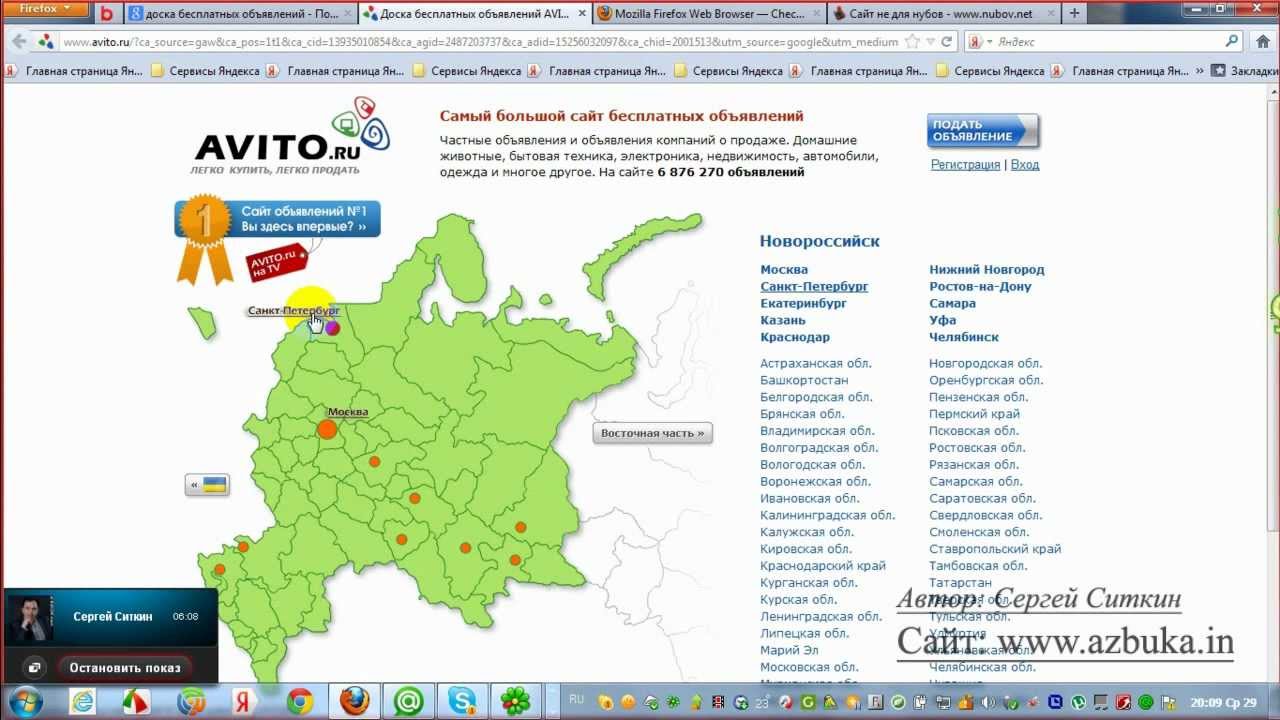Open the Mail.ru Agent @ taskbar icon
1280x720 pixels.
click(408, 701)
